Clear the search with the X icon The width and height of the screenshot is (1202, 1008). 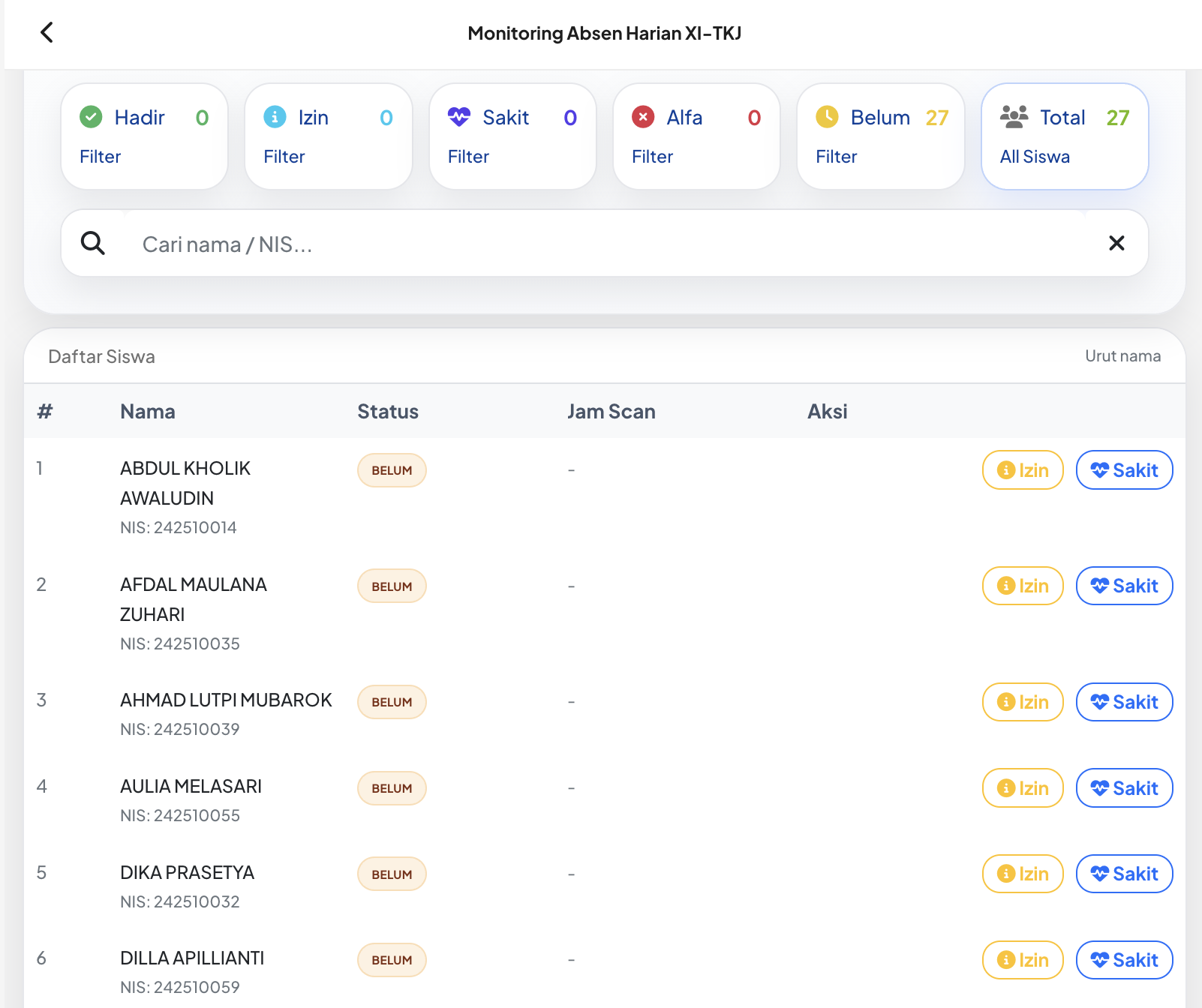coord(1116,243)
